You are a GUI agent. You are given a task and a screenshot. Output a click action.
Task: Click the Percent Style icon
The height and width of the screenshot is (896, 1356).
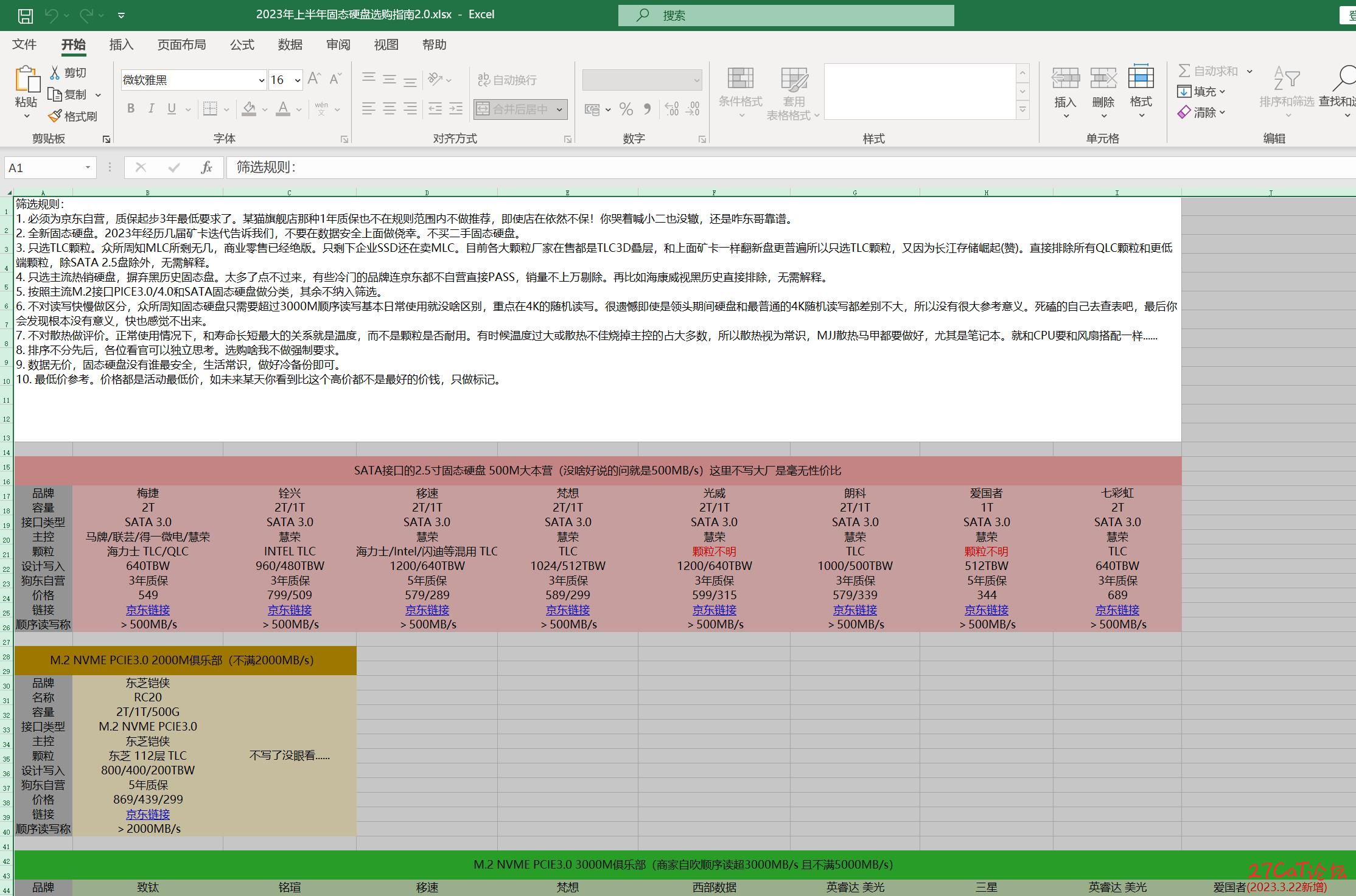tap(626, 109)
